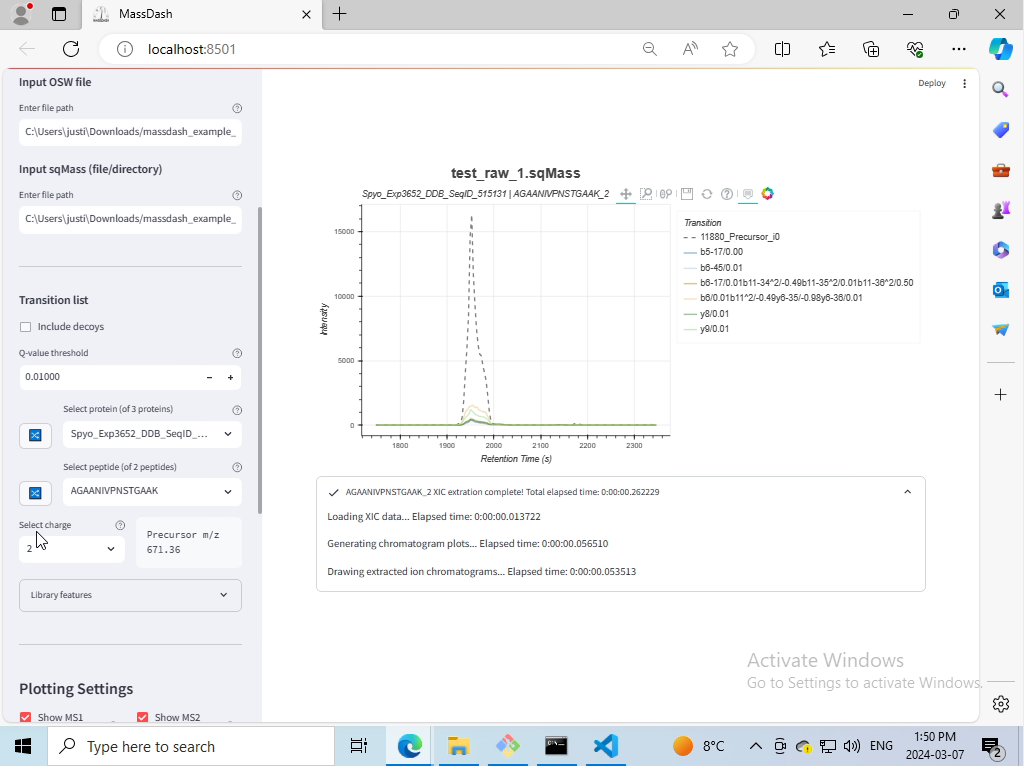This screenshot has height=766, width=1024.
Task: Enable the Wheel Zoom plot tool
Action: pyautogui.click(x=666, y=194)
